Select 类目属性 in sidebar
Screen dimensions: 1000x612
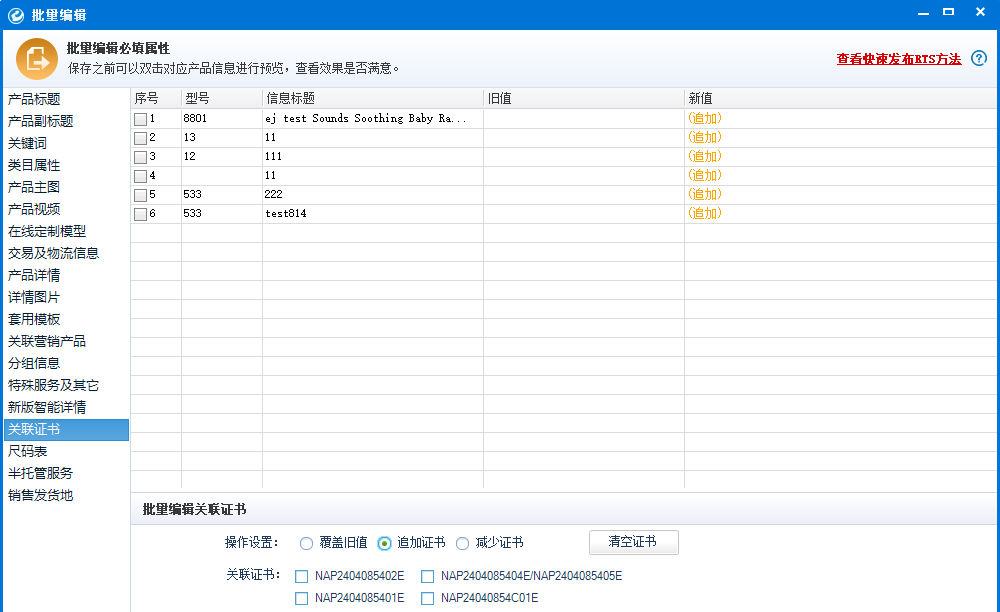tap(34, 165)
